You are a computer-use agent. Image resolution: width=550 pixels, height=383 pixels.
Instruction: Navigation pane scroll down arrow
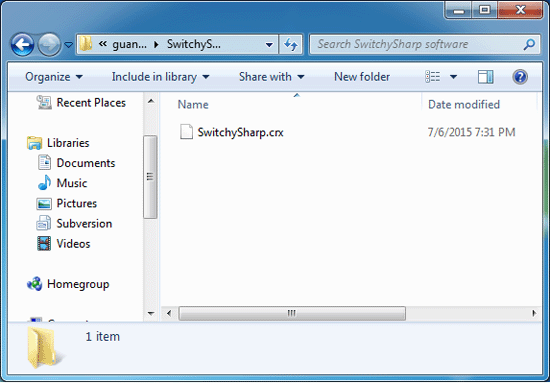click(151, 314)
